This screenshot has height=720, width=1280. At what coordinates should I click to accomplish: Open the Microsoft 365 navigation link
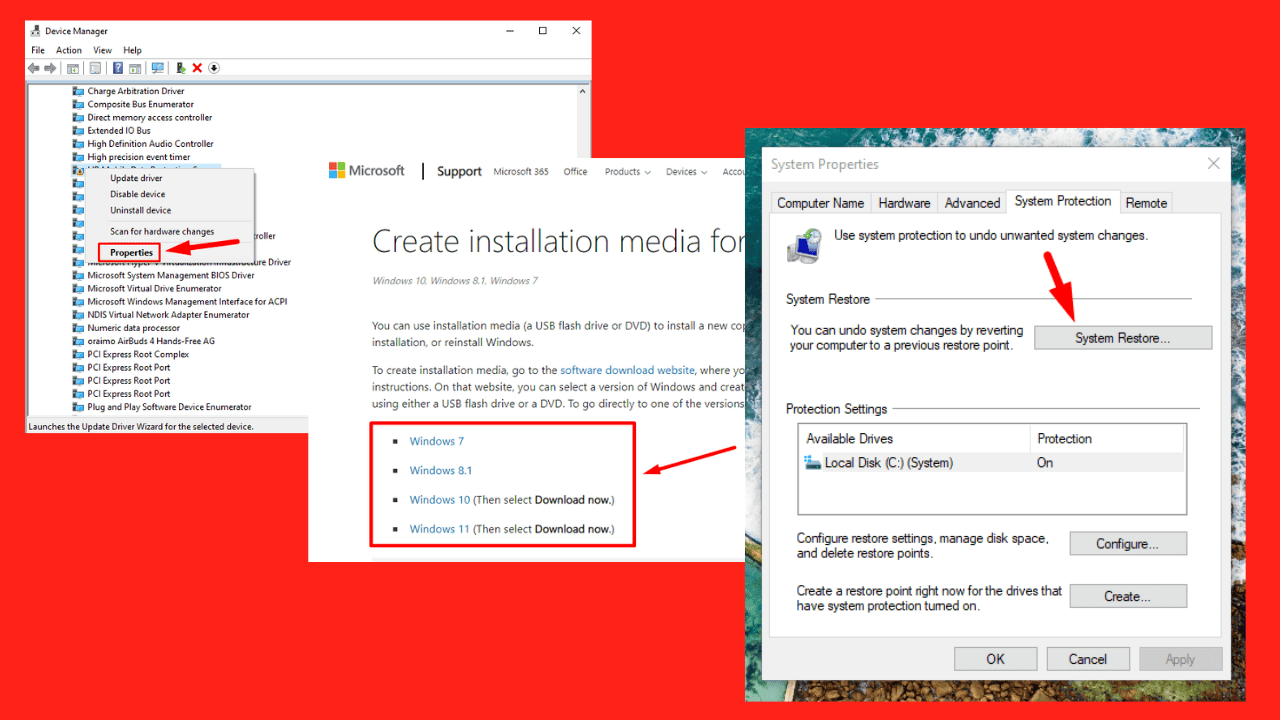click(x=521, y=172)
